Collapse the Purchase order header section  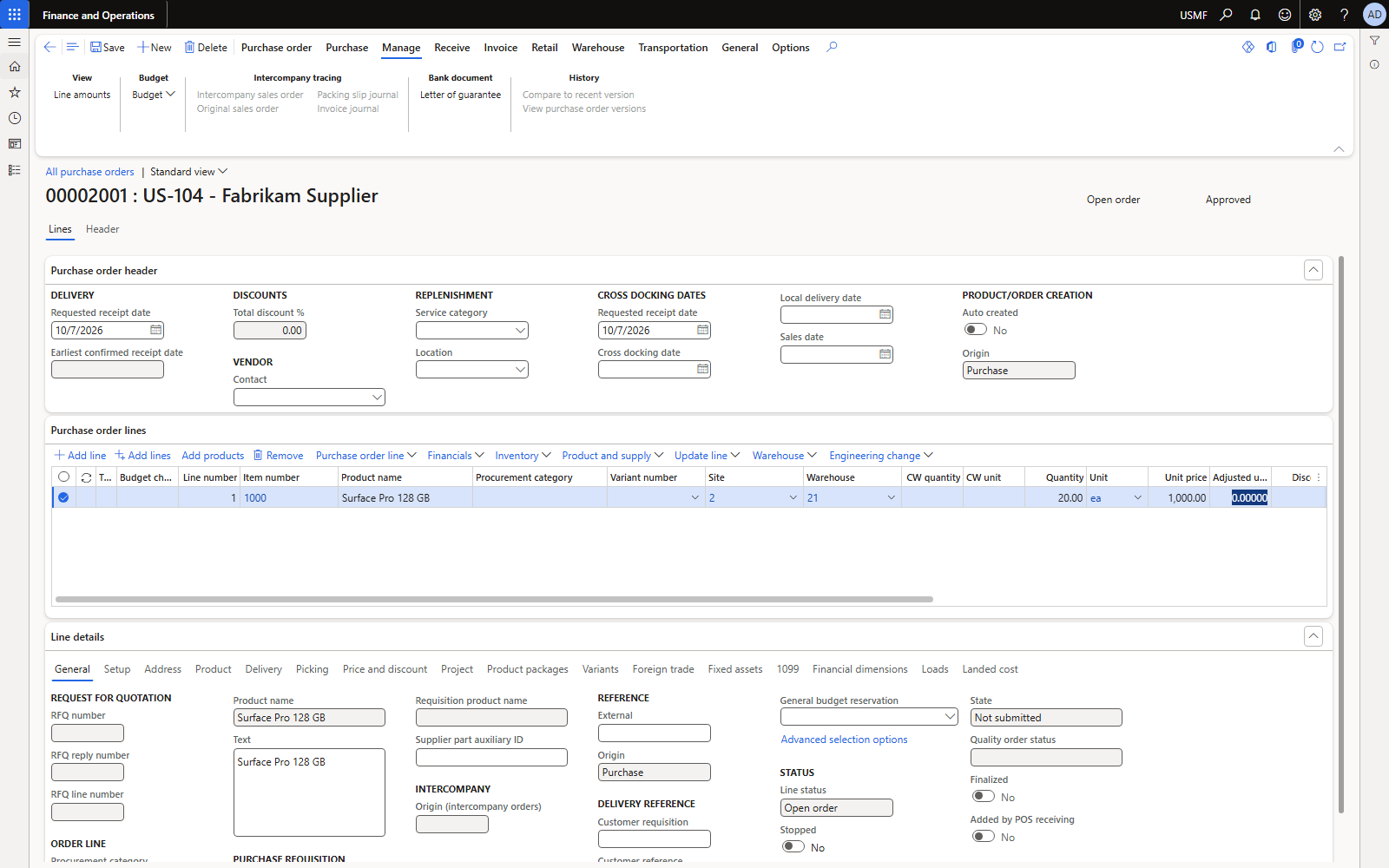pos(1313,270)
